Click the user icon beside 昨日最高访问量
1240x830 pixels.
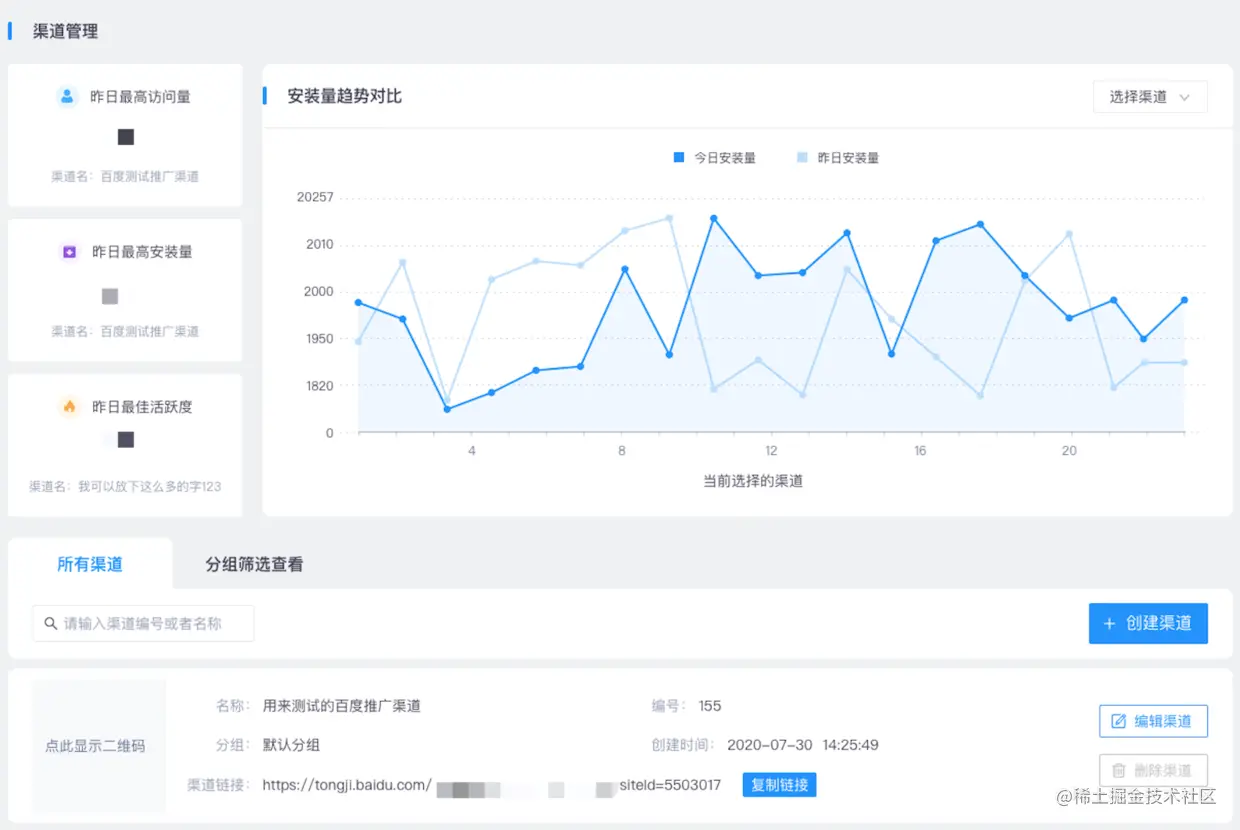[x=67, y=97]
